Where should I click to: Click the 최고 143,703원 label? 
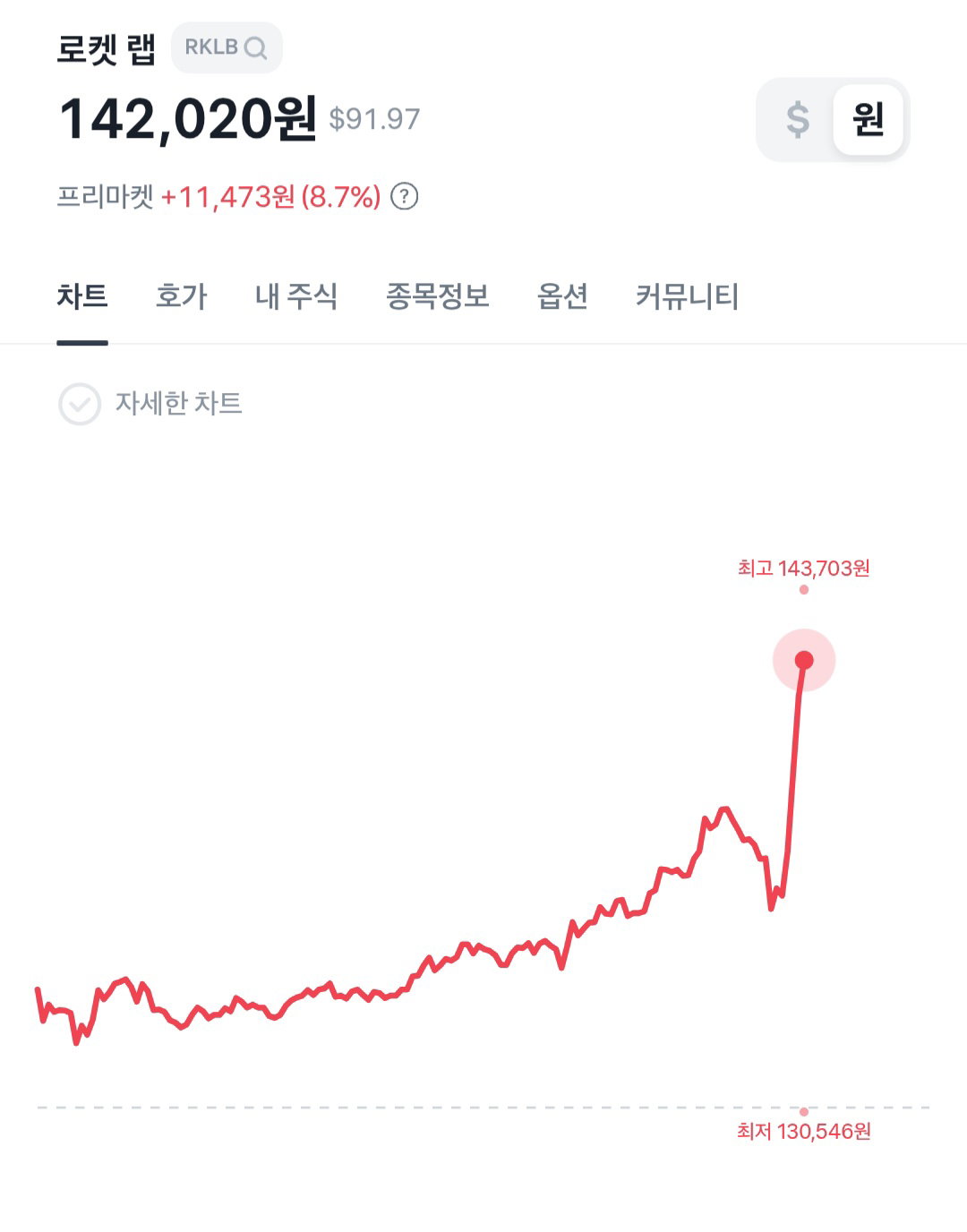click(804, 569)
